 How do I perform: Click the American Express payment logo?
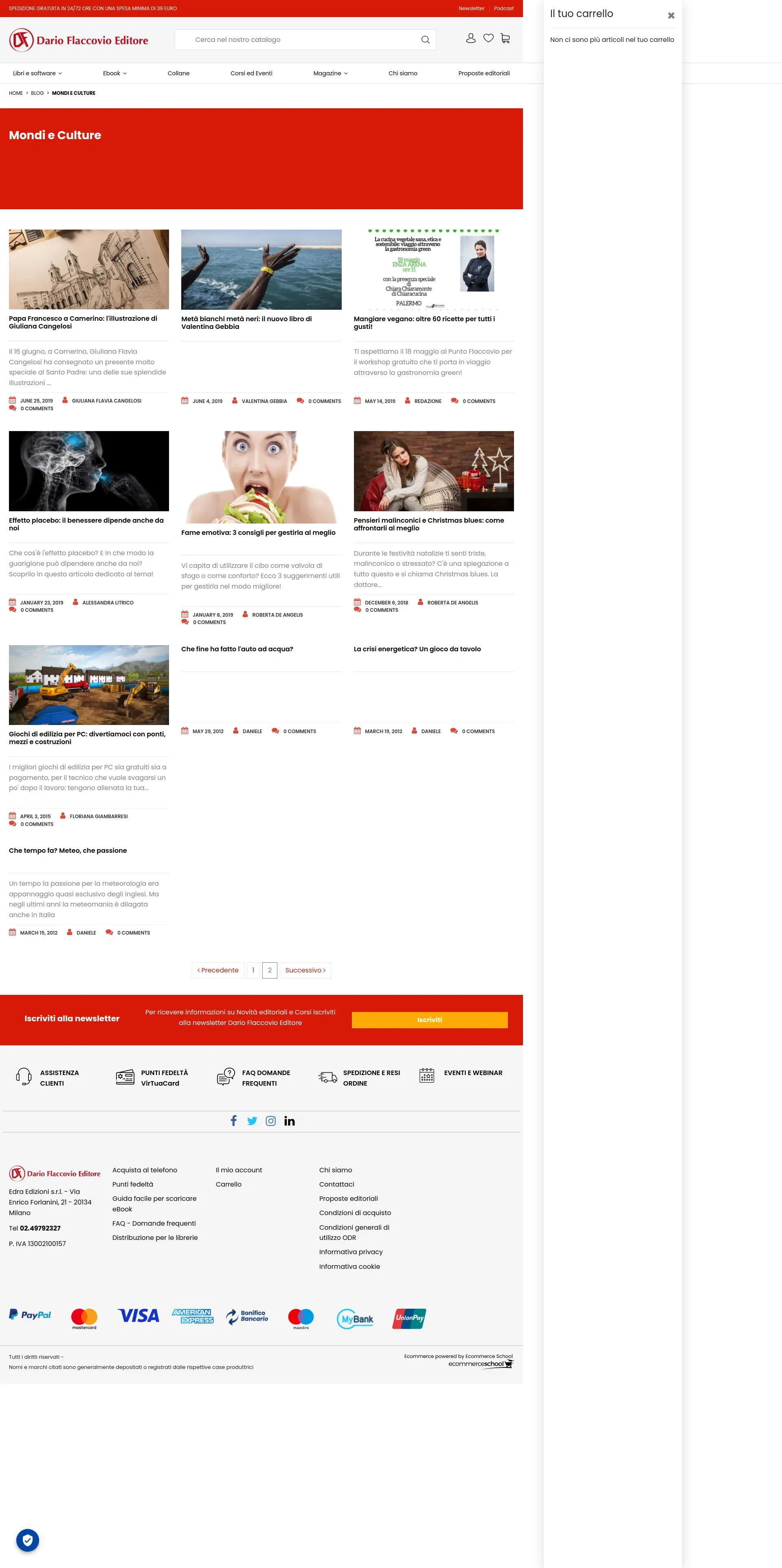pos(193,1316)
